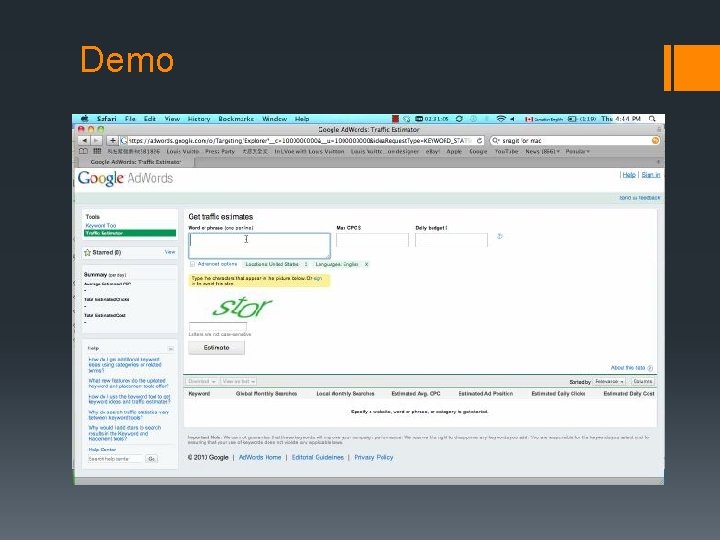The image size is (720, 540).
Task: Open the Bookmarks menu
Action: click(236, 119)
